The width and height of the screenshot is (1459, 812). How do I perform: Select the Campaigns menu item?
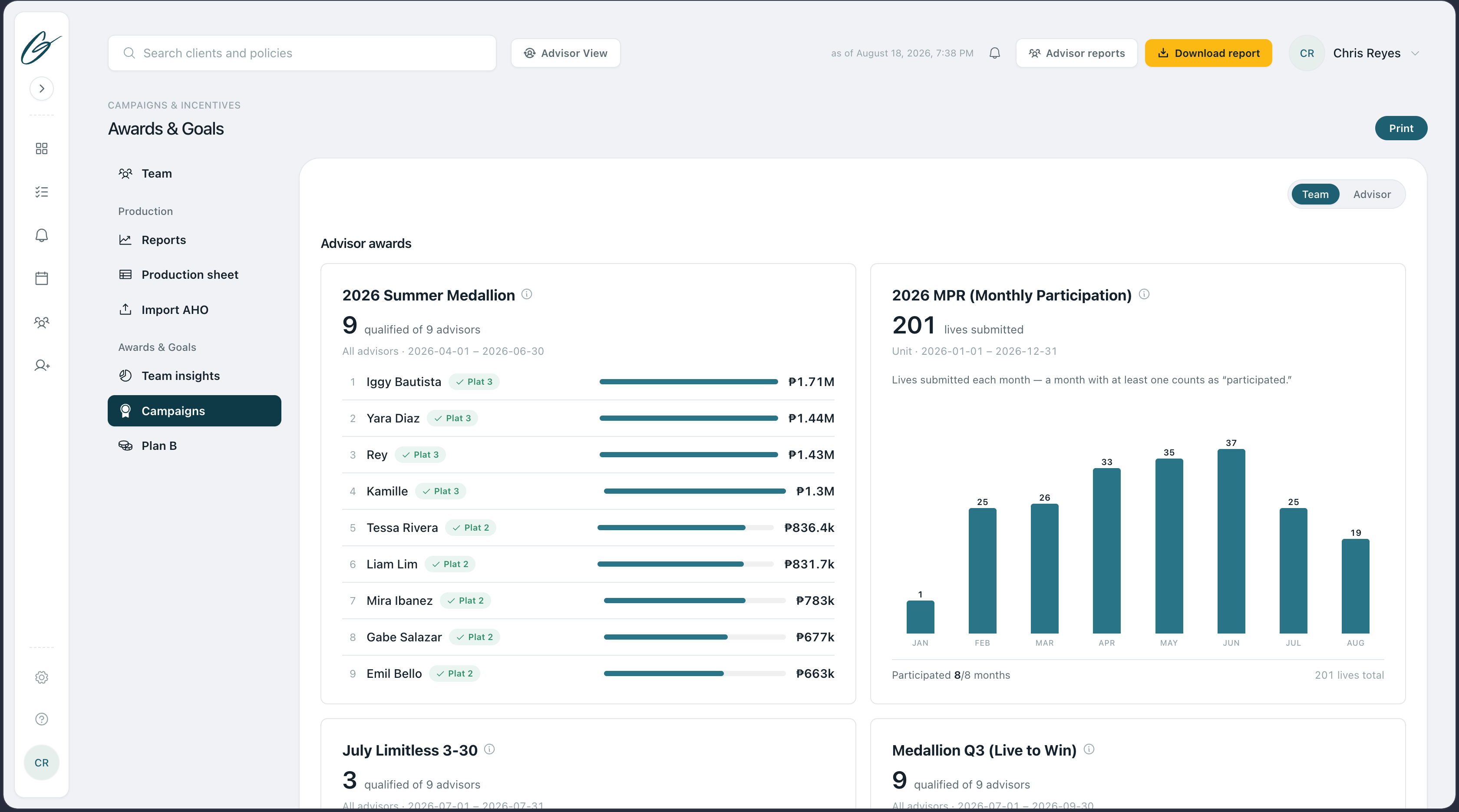[x=194, y=411]
